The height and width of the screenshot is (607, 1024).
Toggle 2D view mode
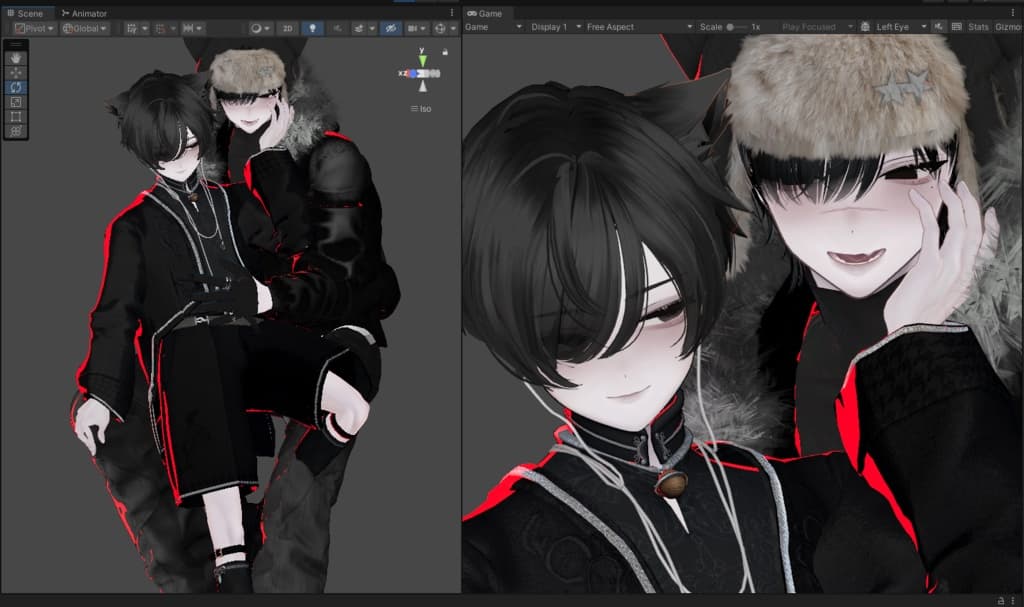coord(287,28)
